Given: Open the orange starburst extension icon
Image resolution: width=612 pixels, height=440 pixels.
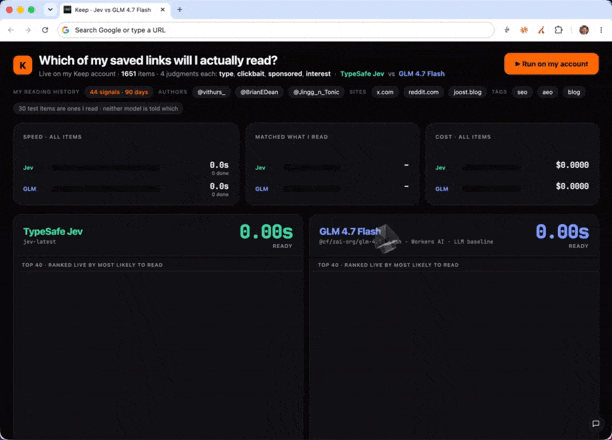Looking at the screenshot, I should click(524, 30).
